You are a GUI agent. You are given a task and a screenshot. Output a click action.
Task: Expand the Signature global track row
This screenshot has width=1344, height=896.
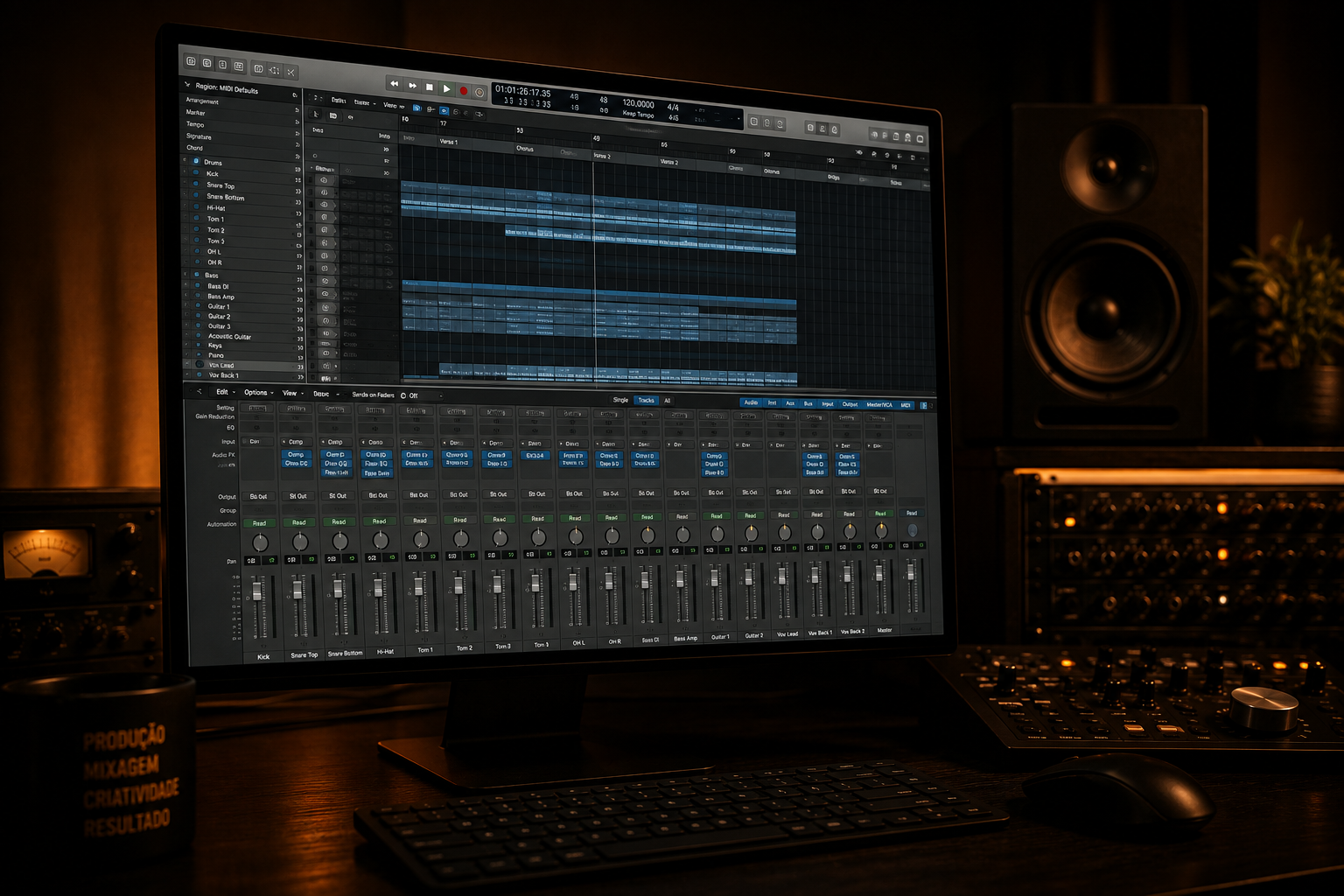(297, 143)
